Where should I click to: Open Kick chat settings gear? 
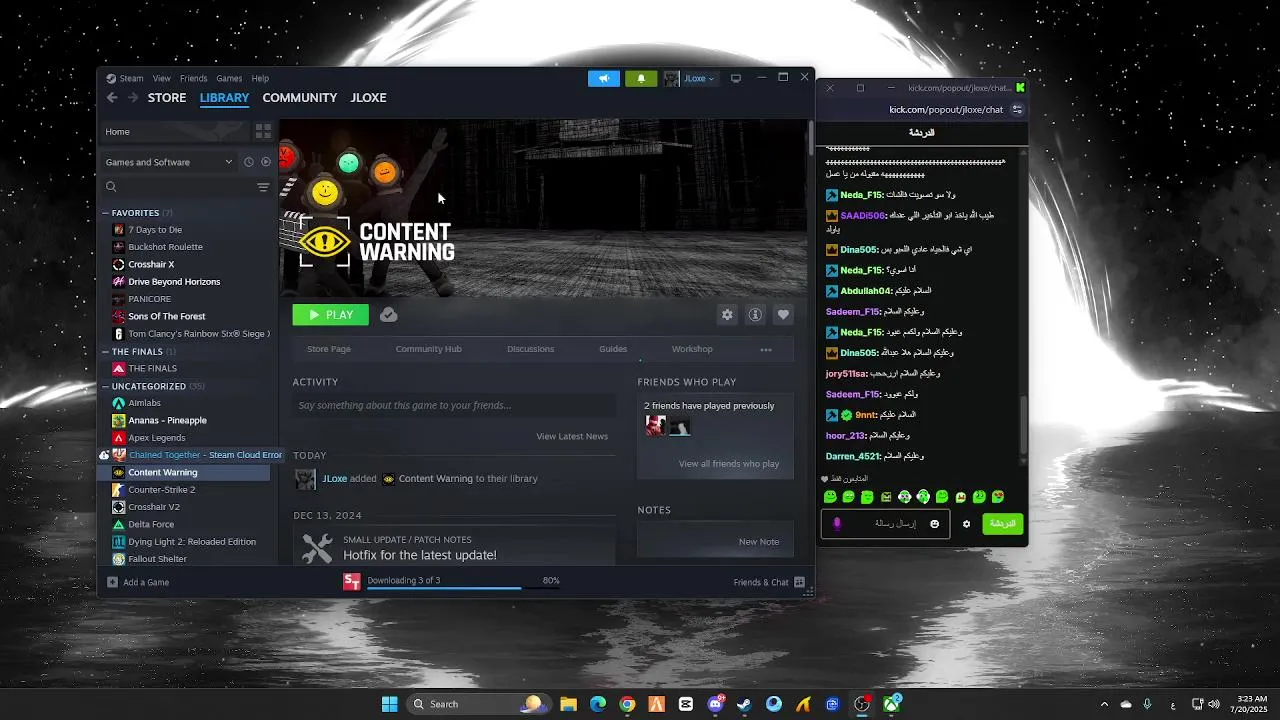(x=966, y=524)
